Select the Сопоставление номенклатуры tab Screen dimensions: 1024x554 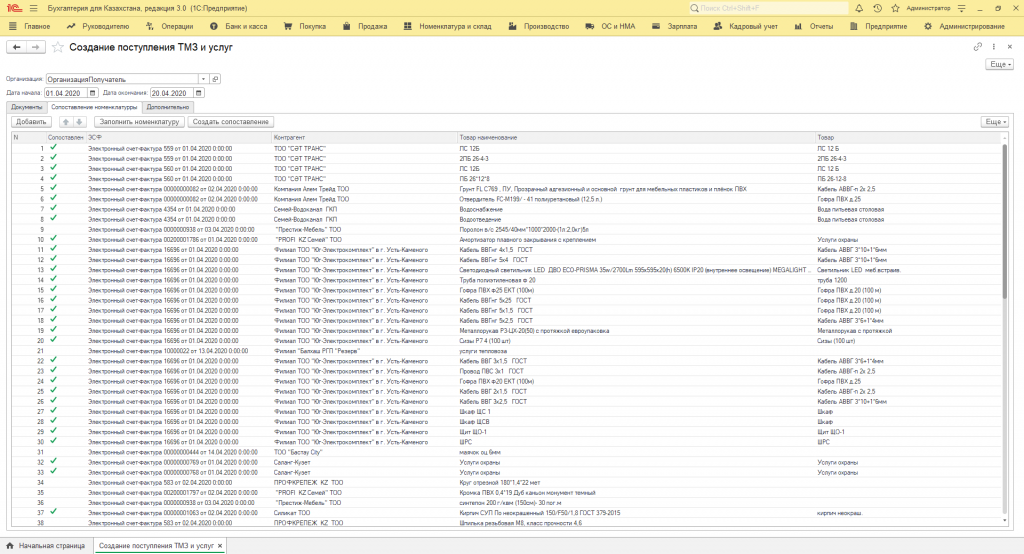[94, 107]
